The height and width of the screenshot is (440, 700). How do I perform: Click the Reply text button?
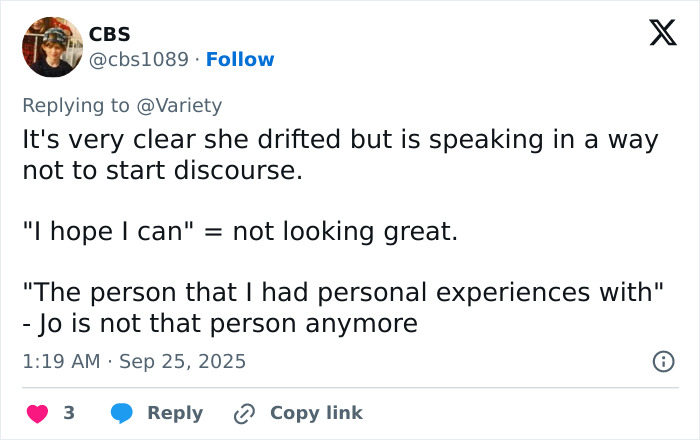tap(175, 413)
